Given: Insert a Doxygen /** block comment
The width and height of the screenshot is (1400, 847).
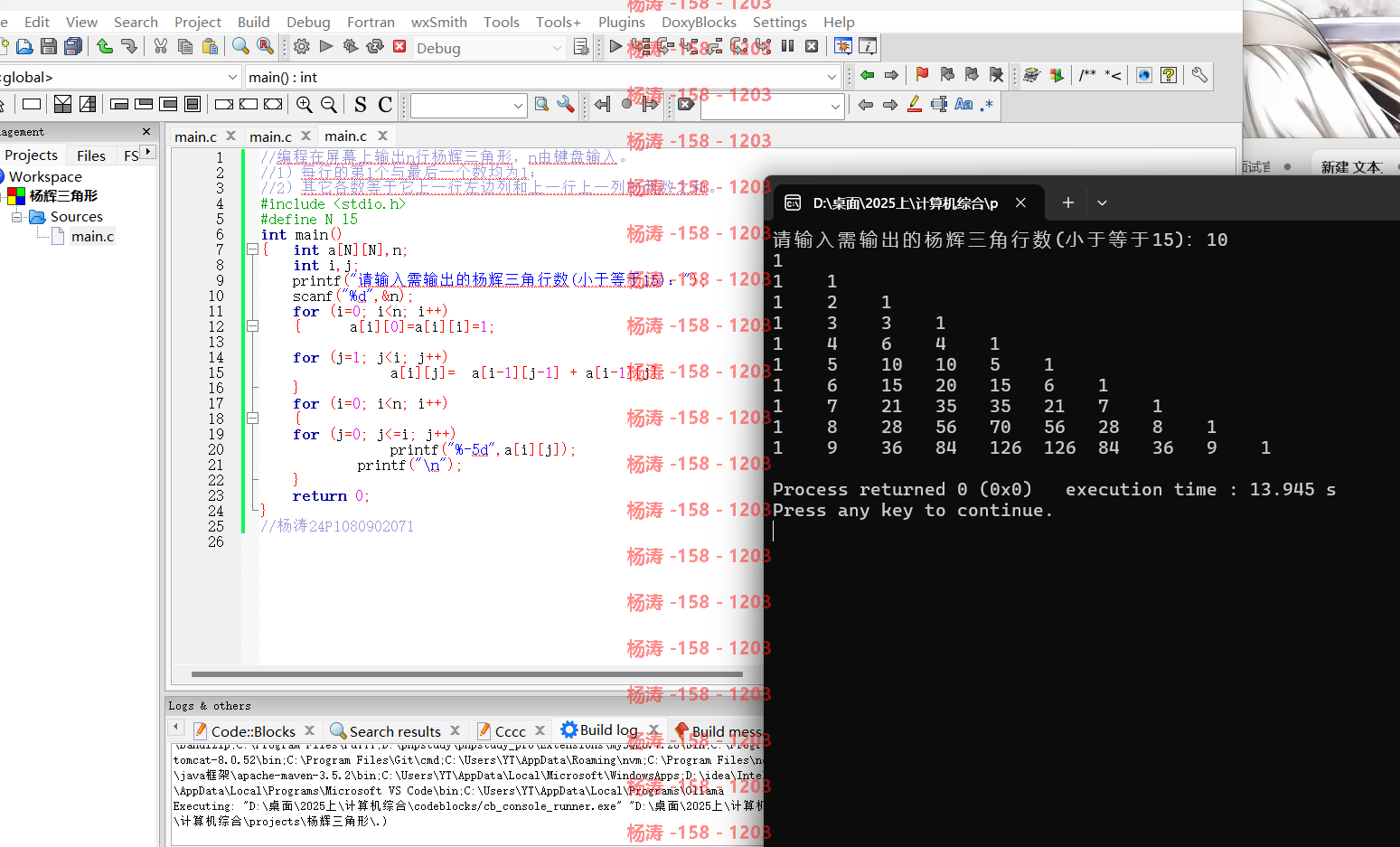Looking at the screenshot, I should pos(1087,75).
